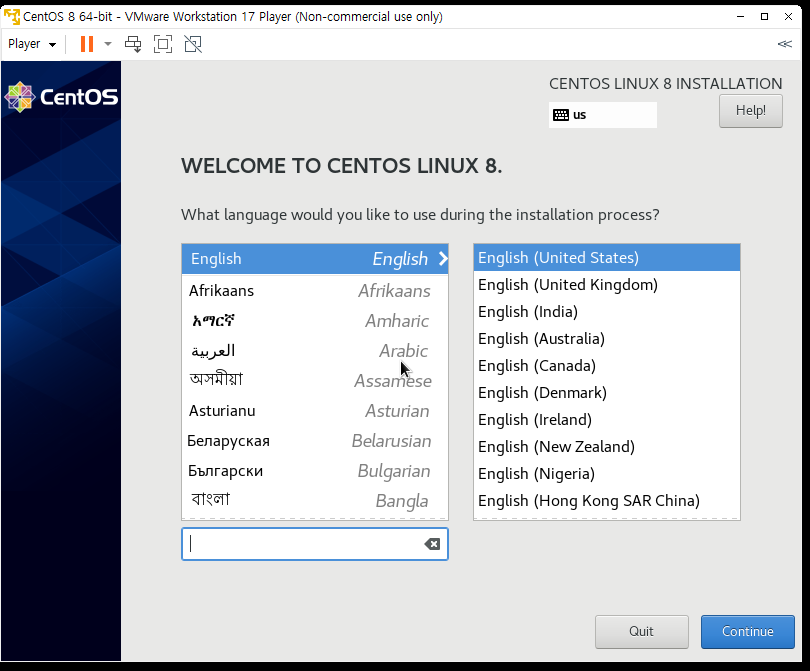Select Asturianu in the language list

coord(315,411)
